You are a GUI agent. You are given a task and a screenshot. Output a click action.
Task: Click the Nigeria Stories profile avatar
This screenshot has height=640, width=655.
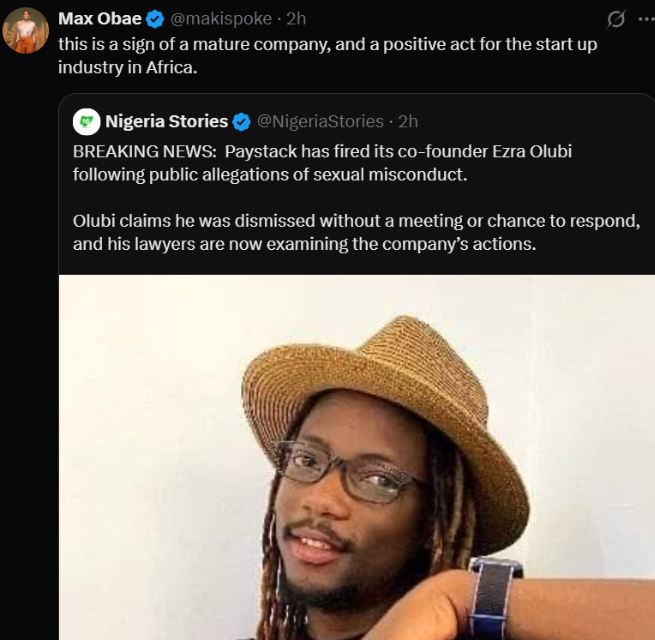tap(87, 122)
